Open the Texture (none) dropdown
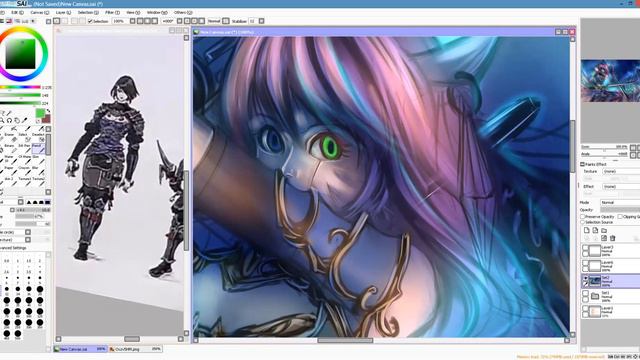Viewport: 640px width, 360px height. 620,171
